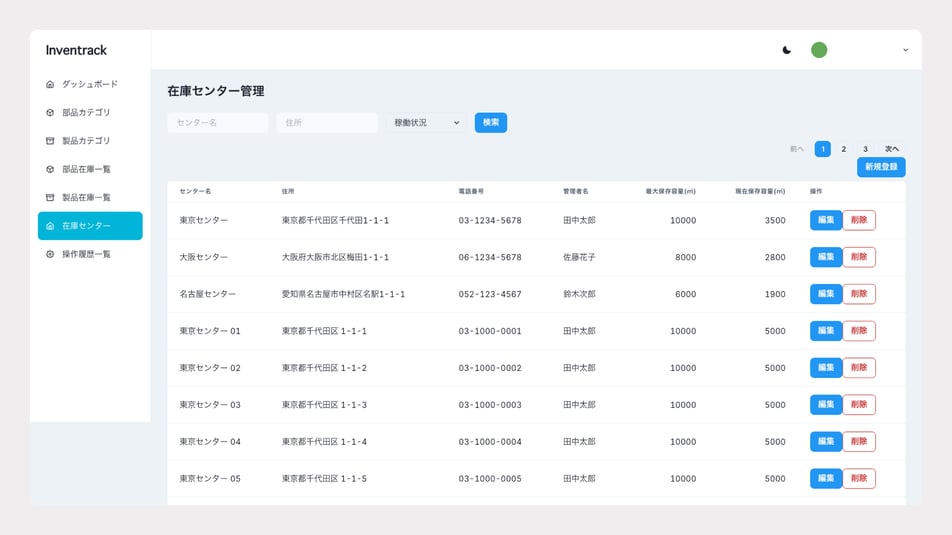Open the 稼動状況 status dropdown
952x535 pixels.
click(x=426, y=123)
